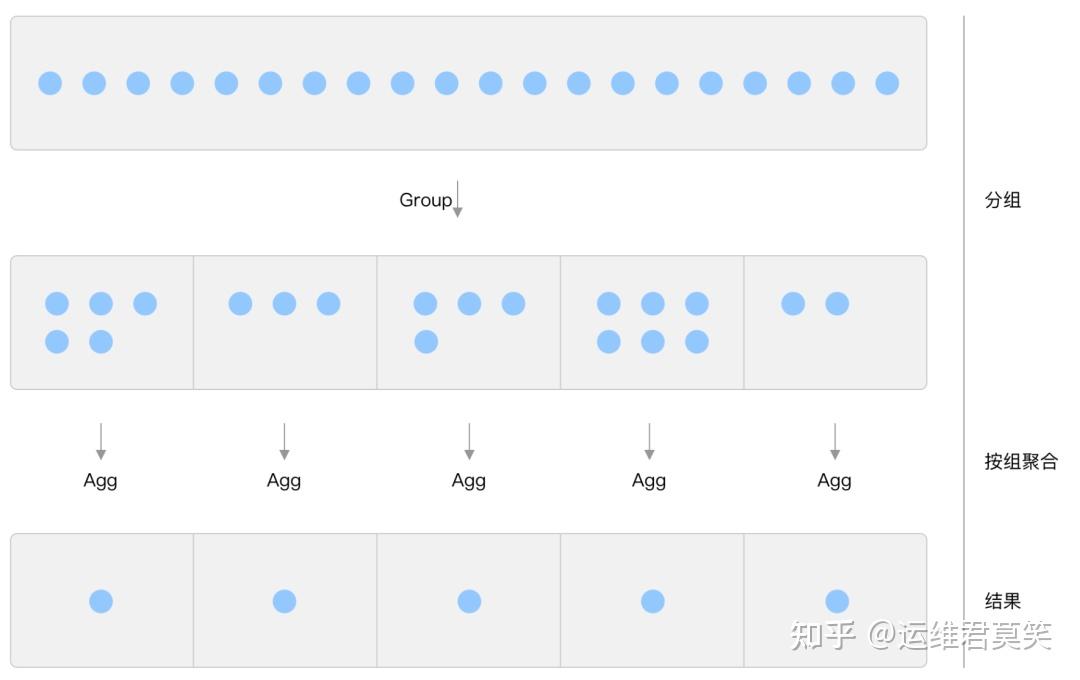Click the middle Agg label
Viewport: 1080px width, 680px height.
(x=468, y=481)
